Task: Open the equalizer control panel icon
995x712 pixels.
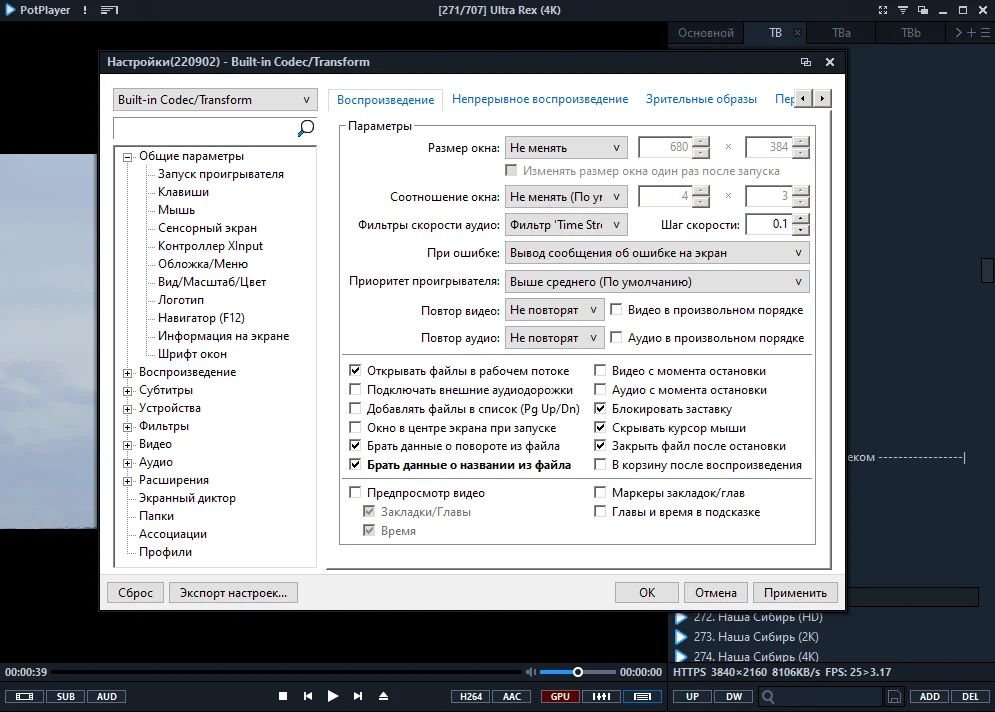Action: [601, 697]
